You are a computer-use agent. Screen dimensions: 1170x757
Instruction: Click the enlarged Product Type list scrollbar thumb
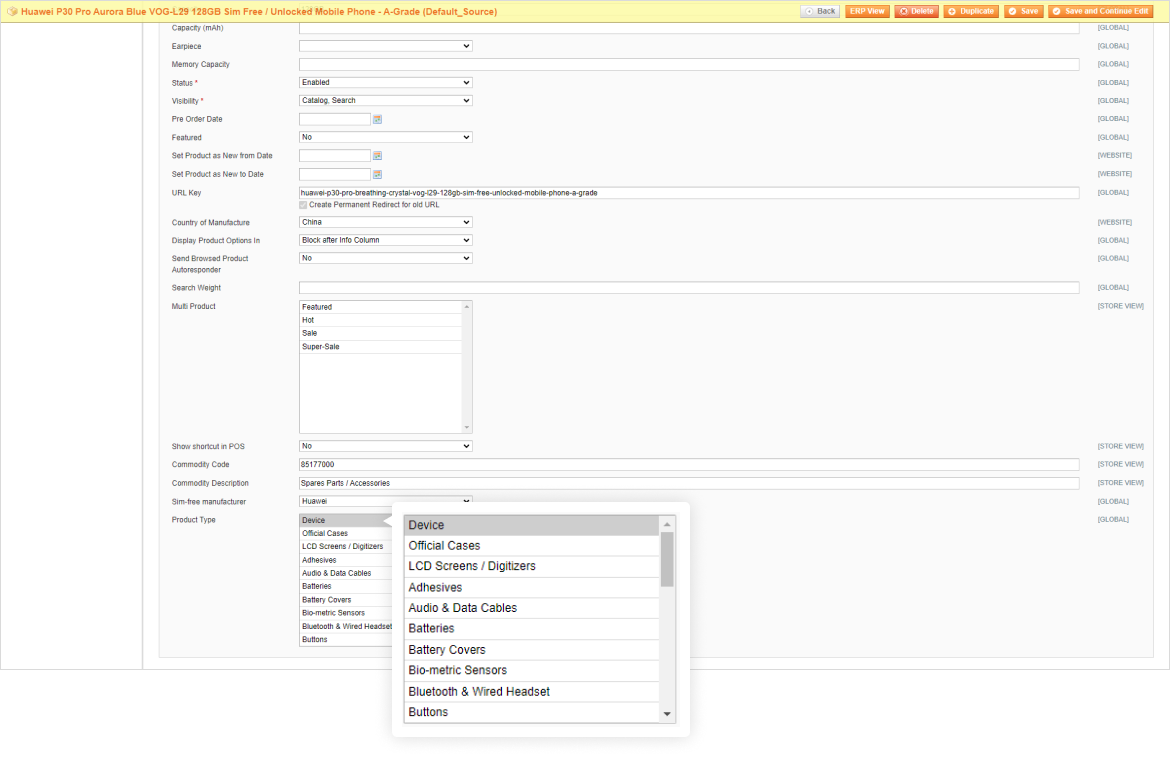(667, 559)
